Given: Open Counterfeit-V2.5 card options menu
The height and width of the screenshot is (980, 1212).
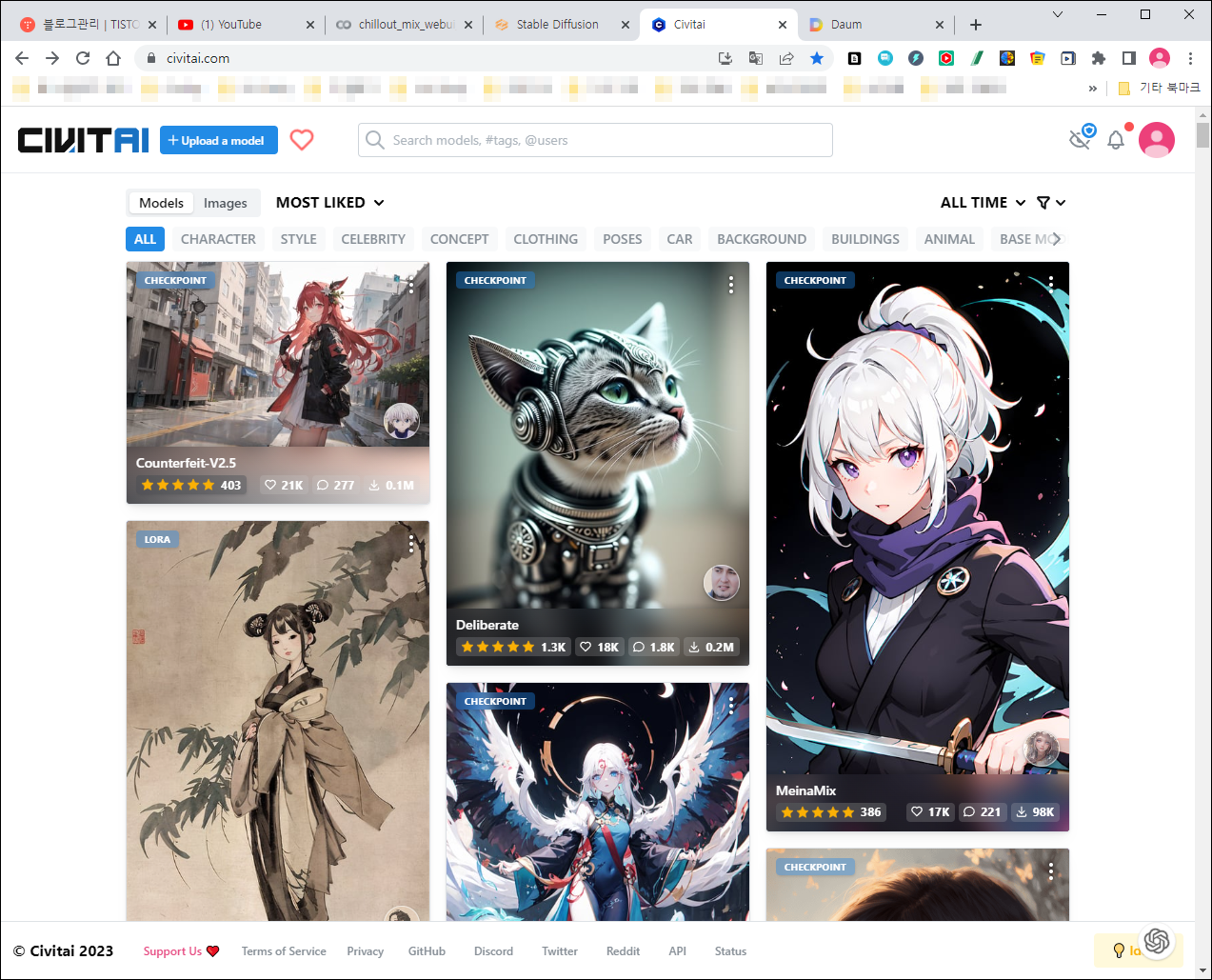Looking at the screenshot, I should tap(411, 284).
